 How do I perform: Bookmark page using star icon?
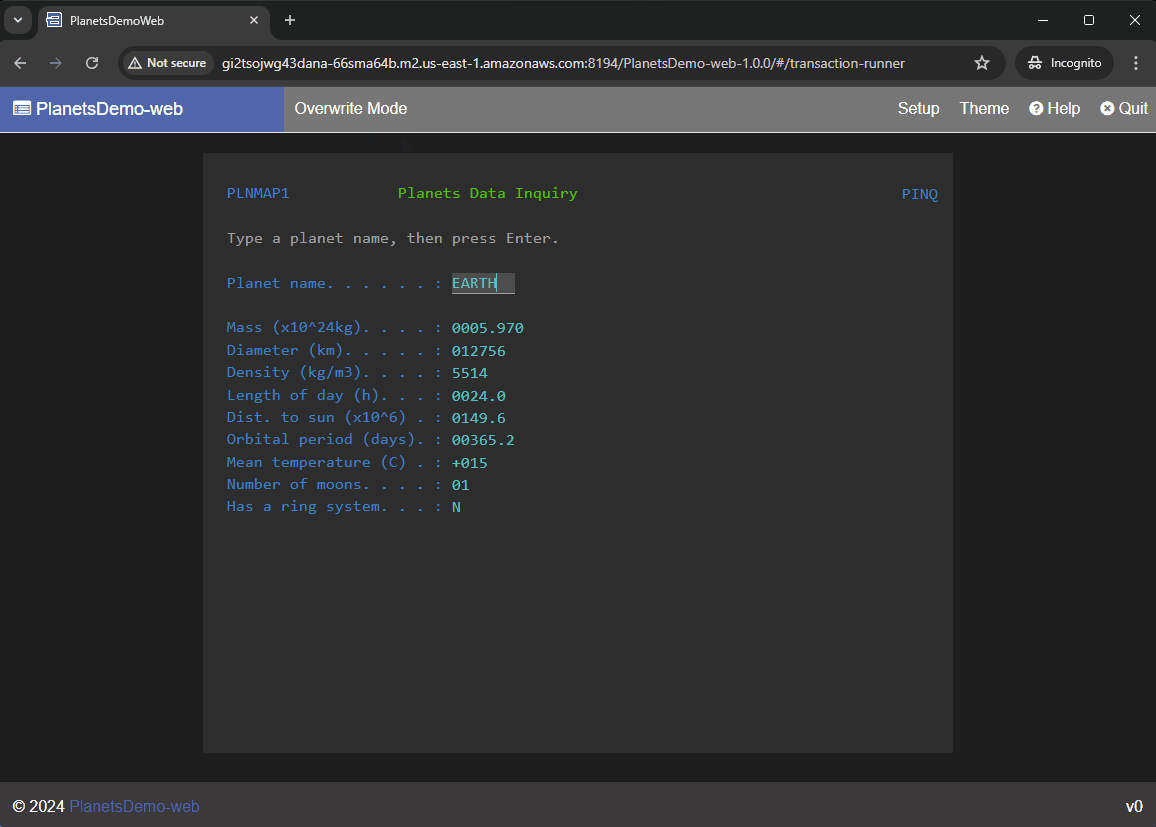tap(982, 63)
